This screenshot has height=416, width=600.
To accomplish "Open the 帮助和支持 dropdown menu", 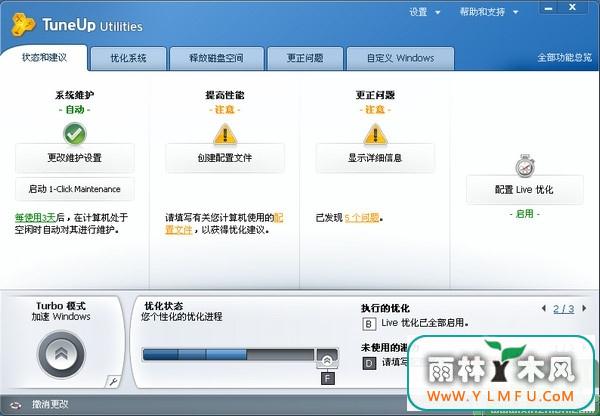I will 489,12.
